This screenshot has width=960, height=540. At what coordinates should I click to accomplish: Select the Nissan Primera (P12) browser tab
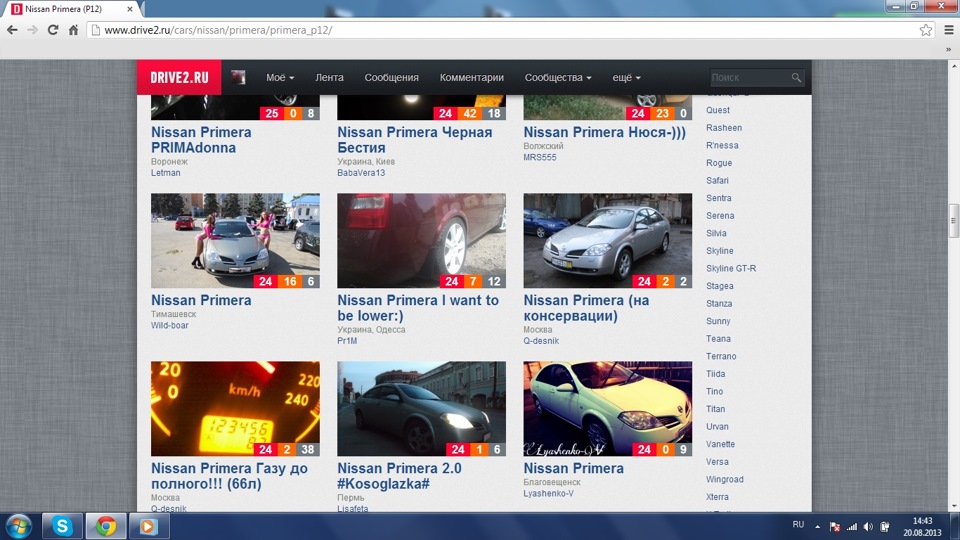pyautogui.click(x=73, y=9)
